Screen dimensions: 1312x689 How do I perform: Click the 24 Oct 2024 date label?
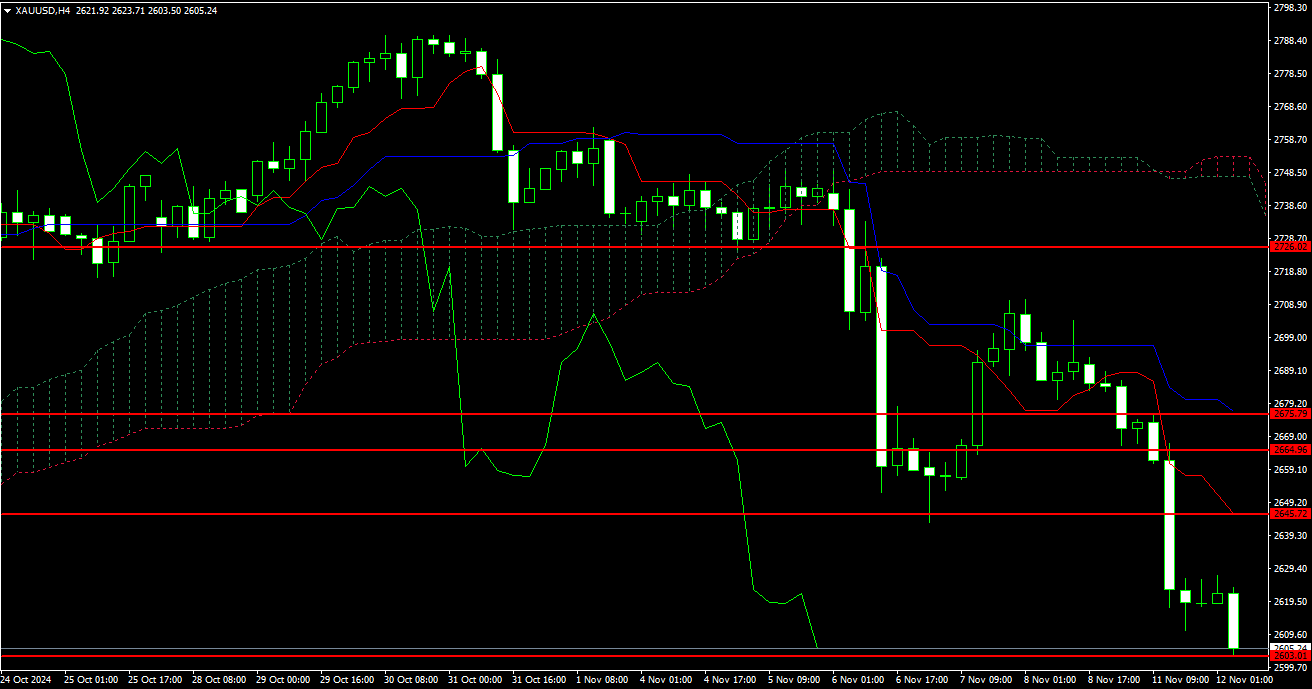click(27, 679)
